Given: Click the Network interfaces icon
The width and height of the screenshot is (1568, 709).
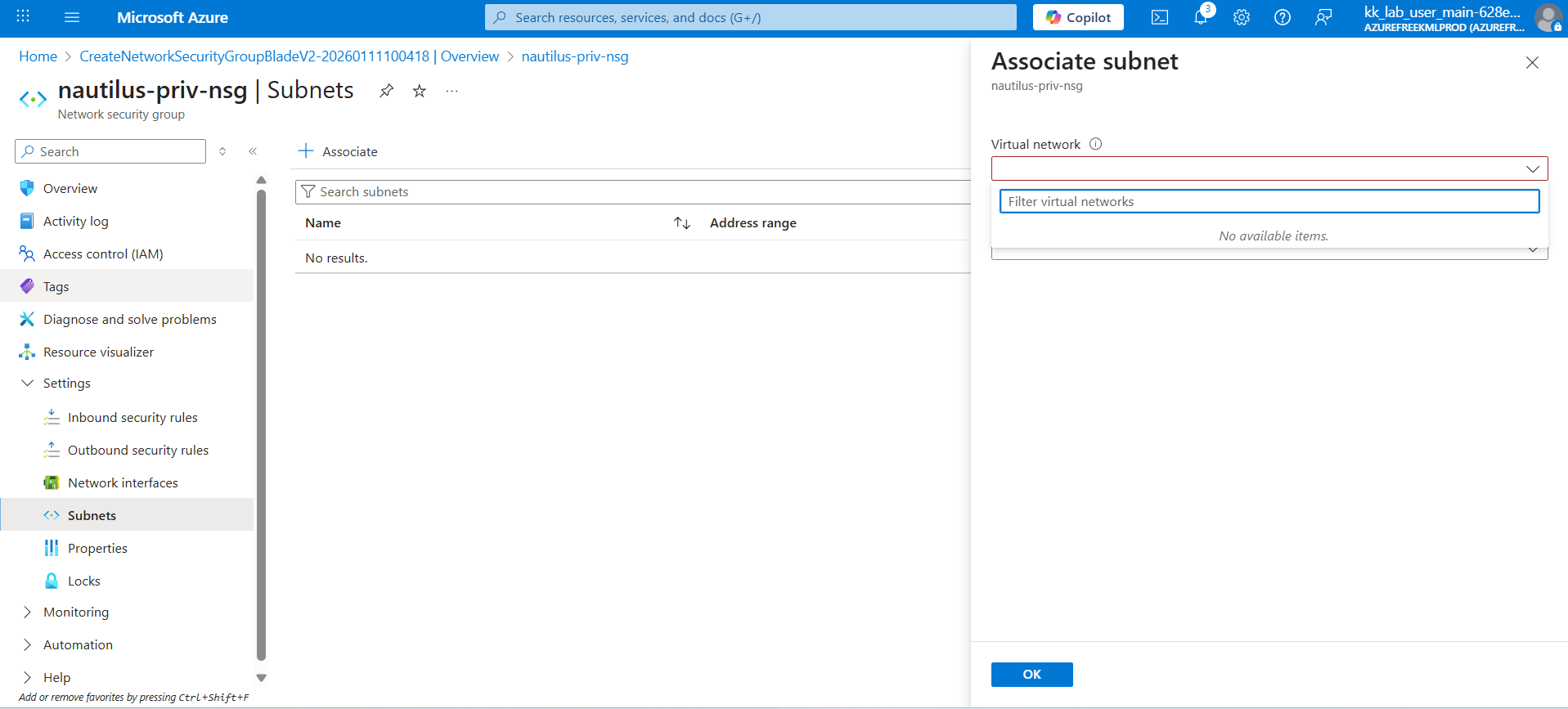Looking at the screenshot, I should coord(52,482).
